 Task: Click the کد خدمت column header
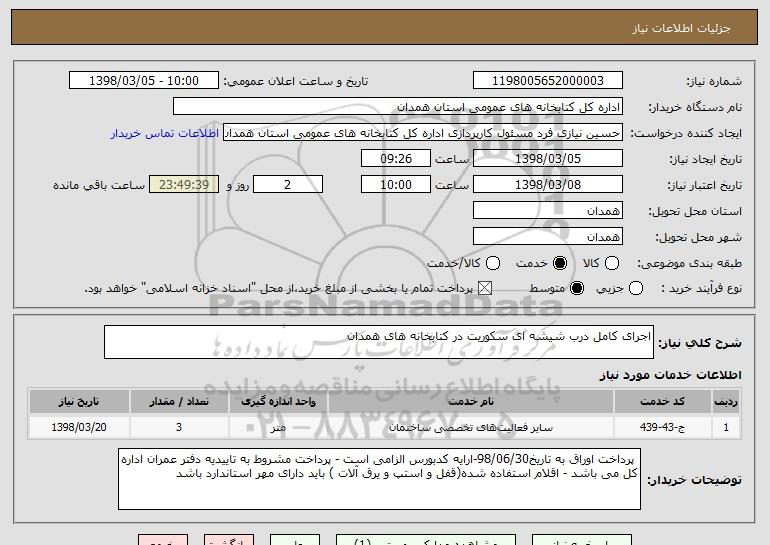[x=662, y=402]
